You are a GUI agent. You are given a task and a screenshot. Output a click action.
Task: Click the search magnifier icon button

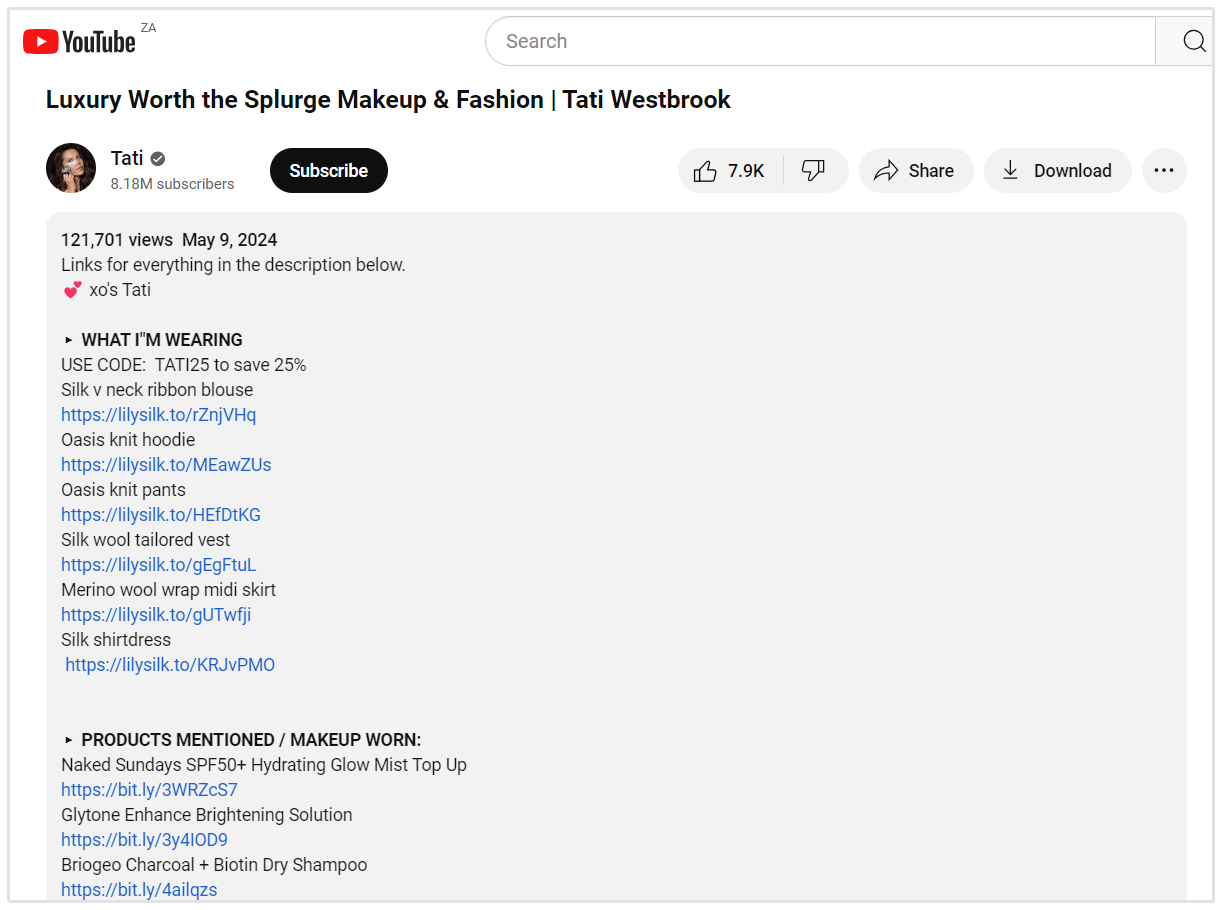[x=1192, y=41]
